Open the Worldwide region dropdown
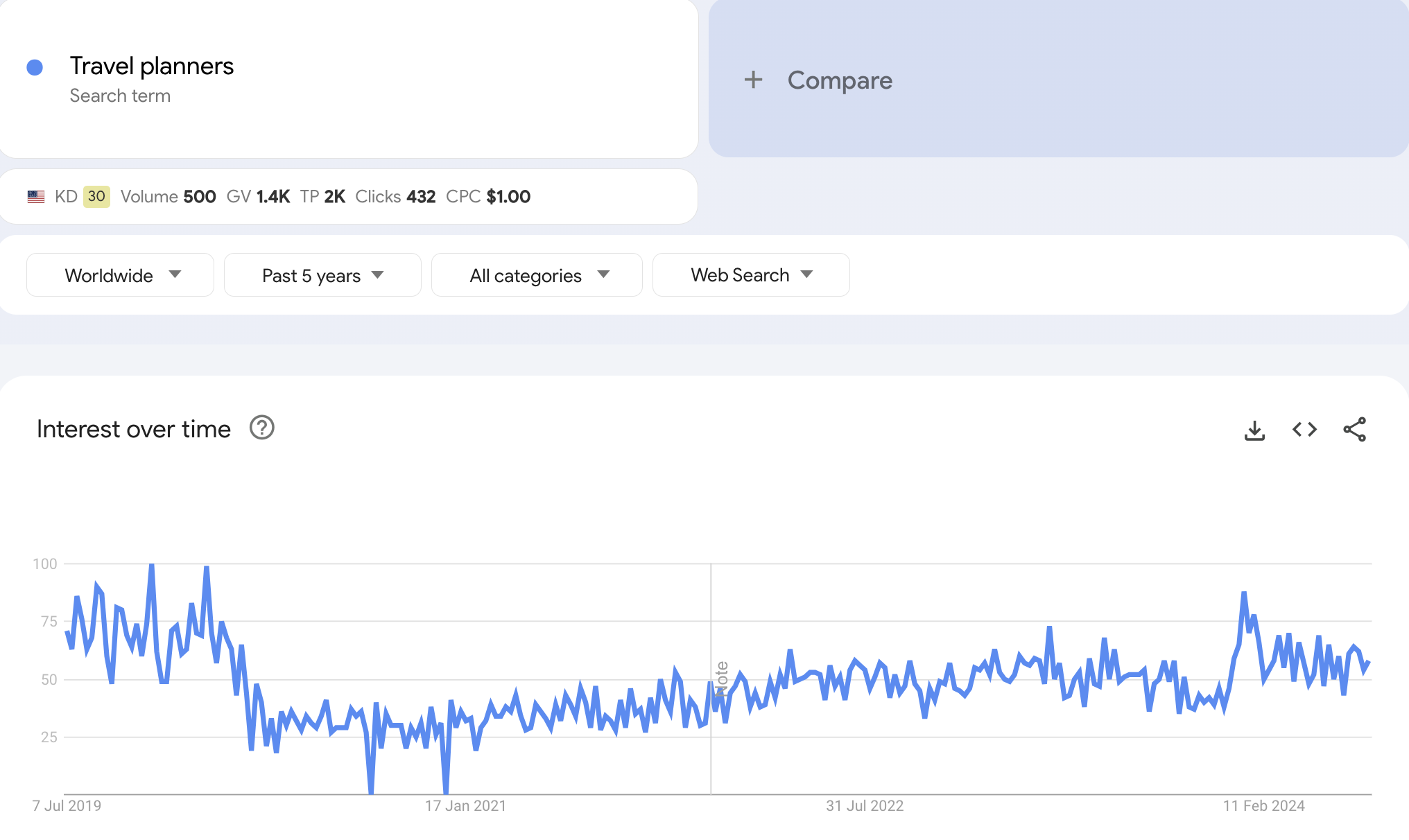1409x840 pixels. coord(120,275)
